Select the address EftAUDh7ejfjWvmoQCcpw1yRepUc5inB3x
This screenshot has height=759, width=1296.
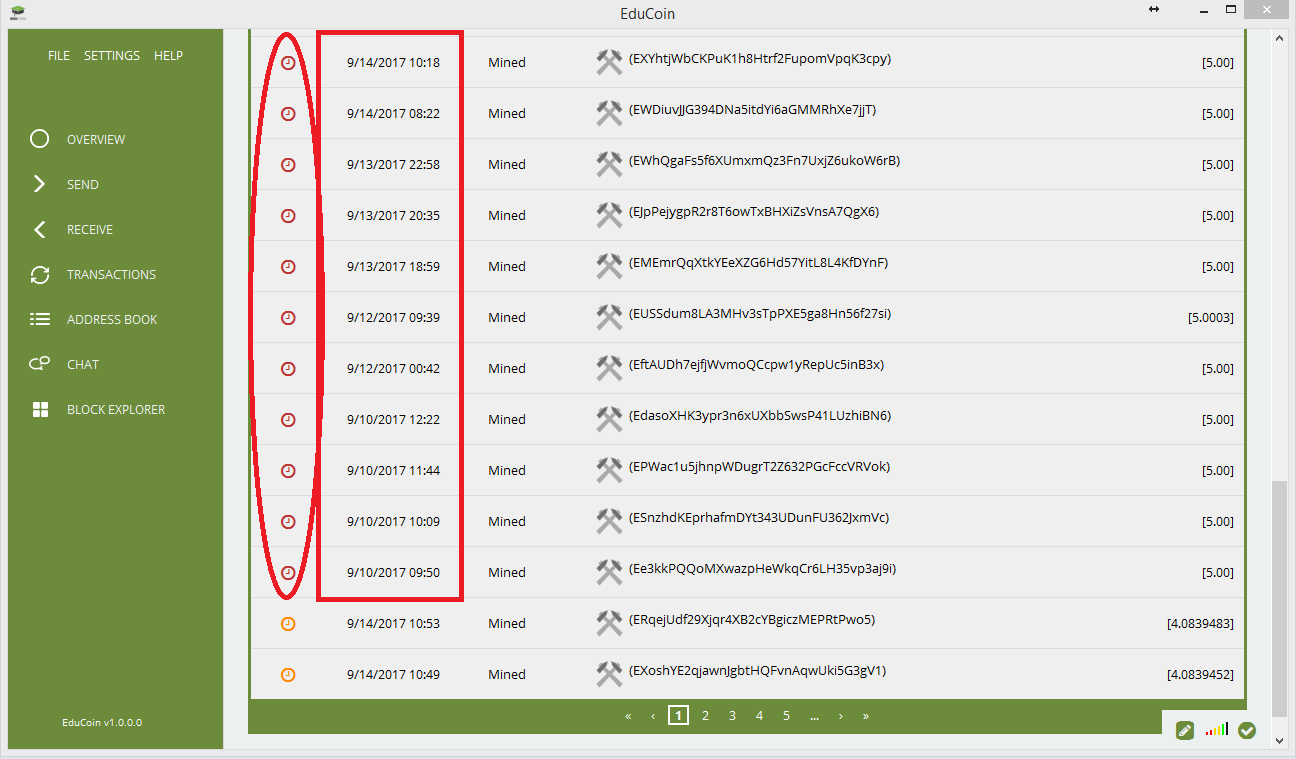(756, 365)
